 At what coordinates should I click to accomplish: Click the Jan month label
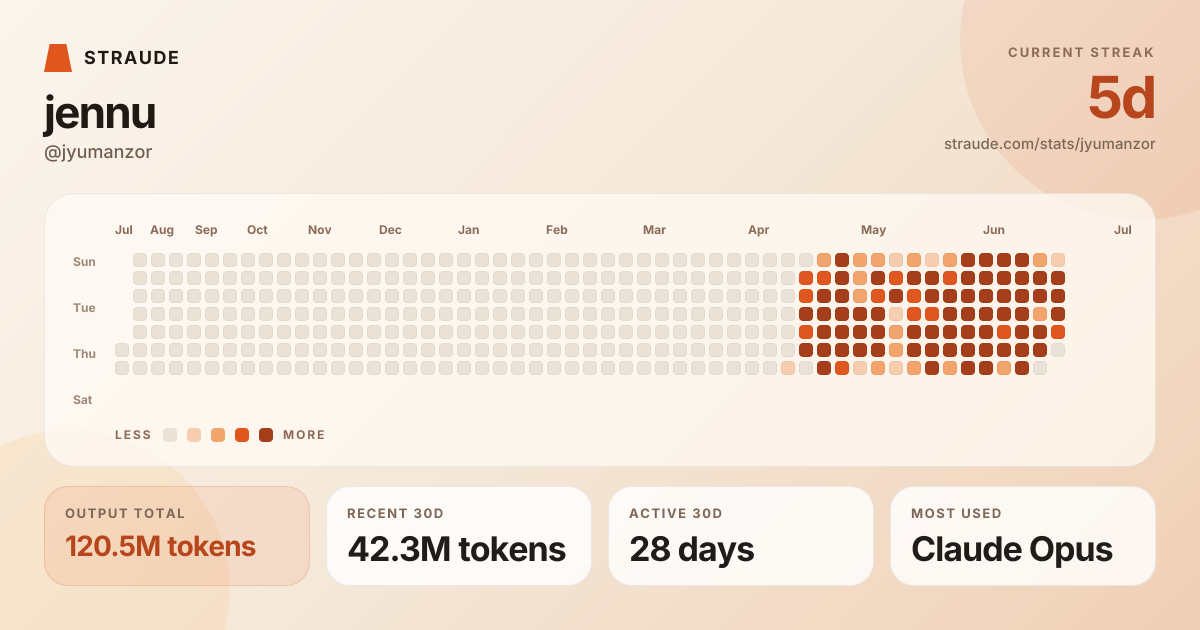tap(468, 230)
